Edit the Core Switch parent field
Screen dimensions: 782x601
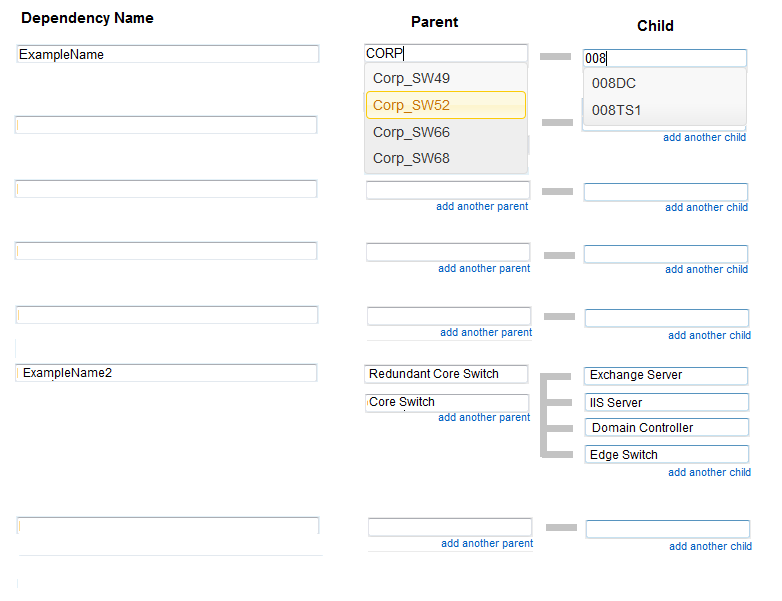446,402
